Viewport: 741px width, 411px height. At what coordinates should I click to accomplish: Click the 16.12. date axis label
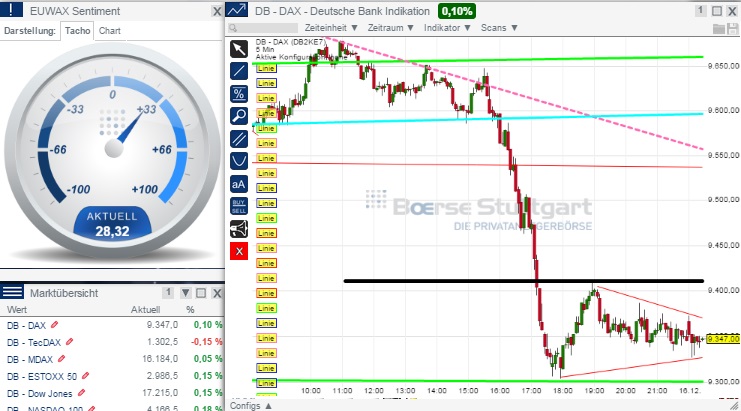[689, 391]
